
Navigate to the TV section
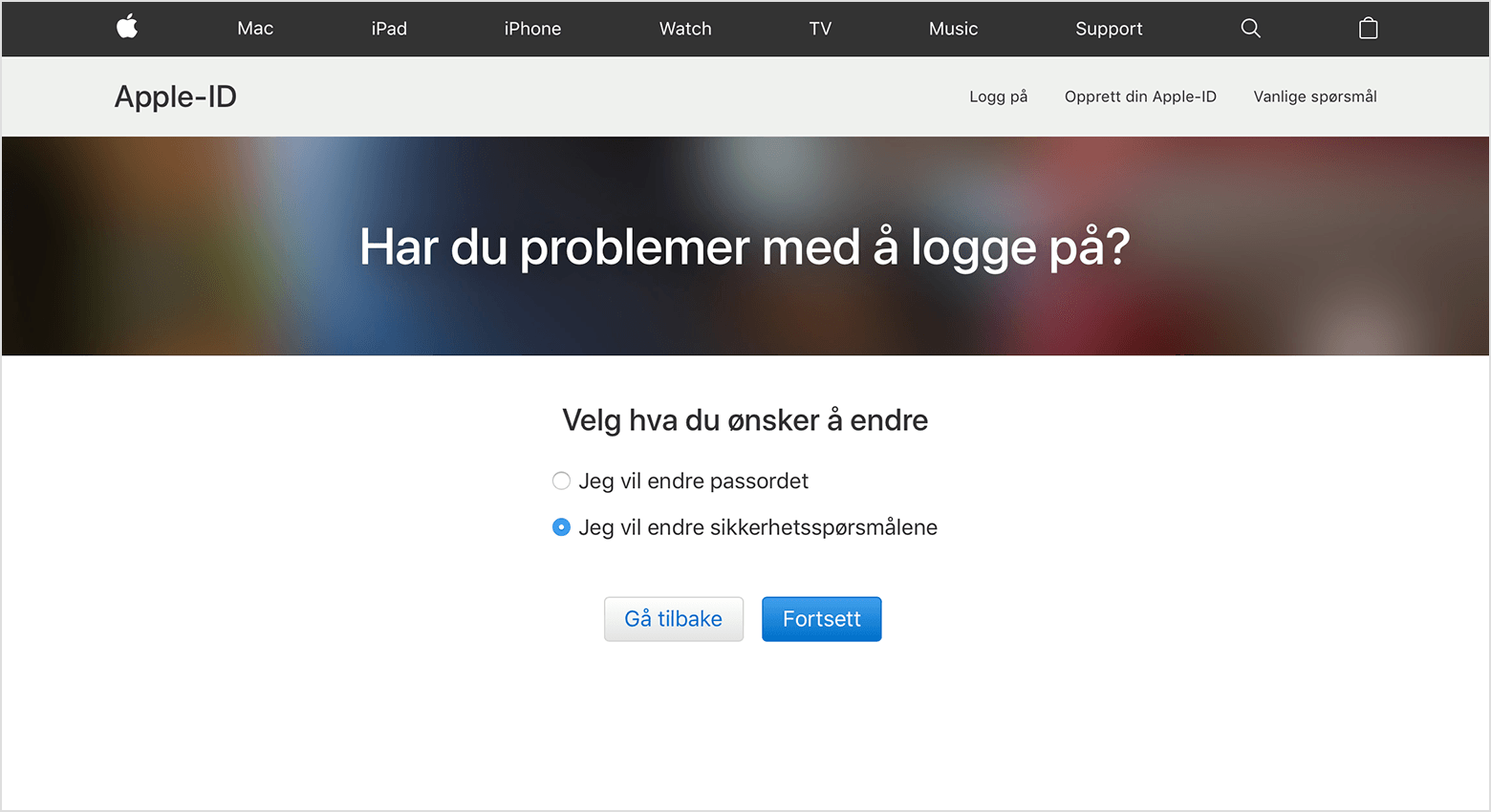(820, 29)
